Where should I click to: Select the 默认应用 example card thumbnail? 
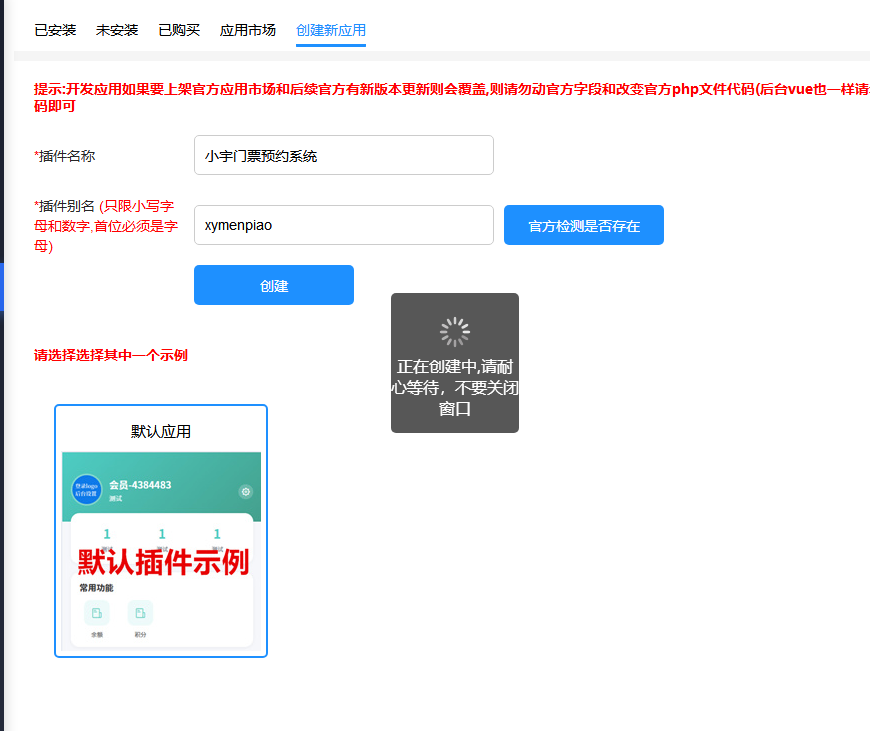(161, 551)
